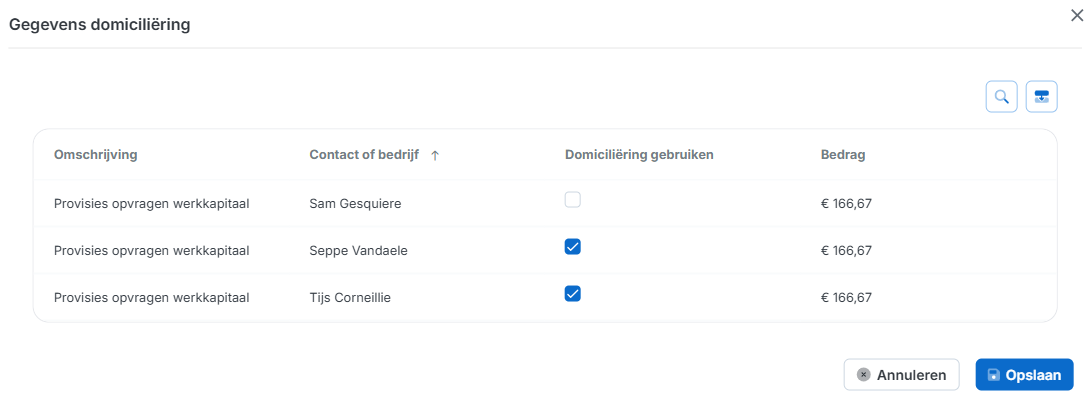Screen dimensions: 1091x403
Task: Click the export icon beside the magnifier
Action: pos(1042,97)
